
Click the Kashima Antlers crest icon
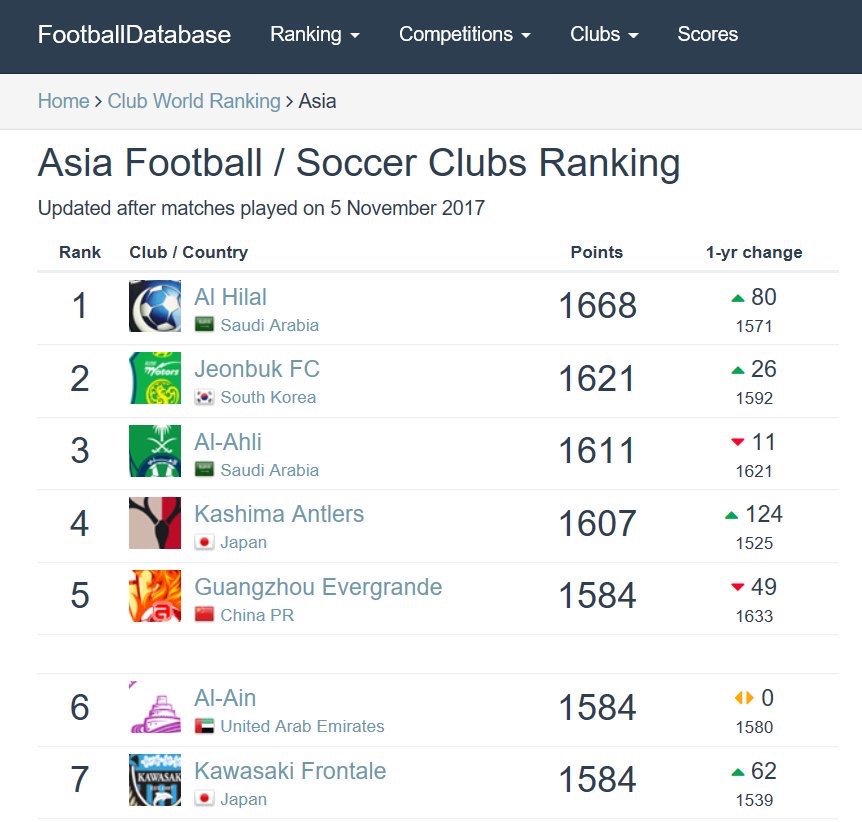tap(155, 523)
